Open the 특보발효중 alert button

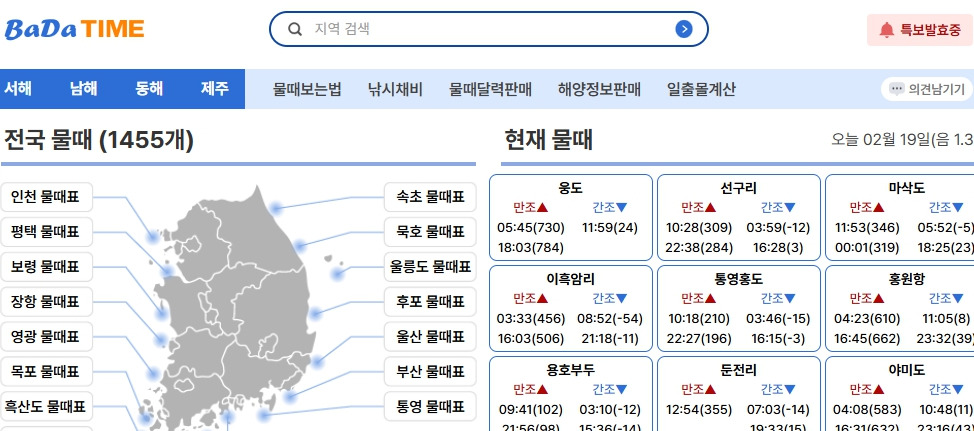point(921,30)
